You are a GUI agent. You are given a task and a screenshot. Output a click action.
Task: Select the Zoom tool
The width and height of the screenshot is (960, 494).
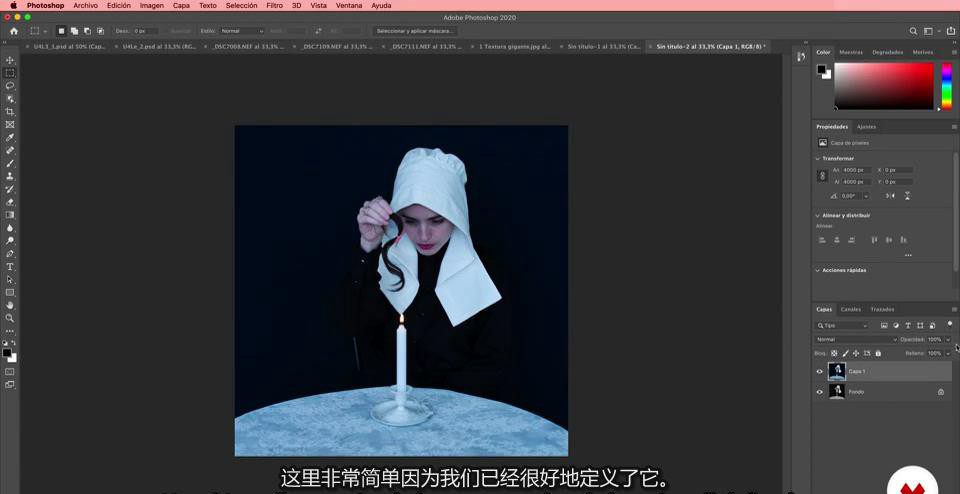tap(10, 318)
